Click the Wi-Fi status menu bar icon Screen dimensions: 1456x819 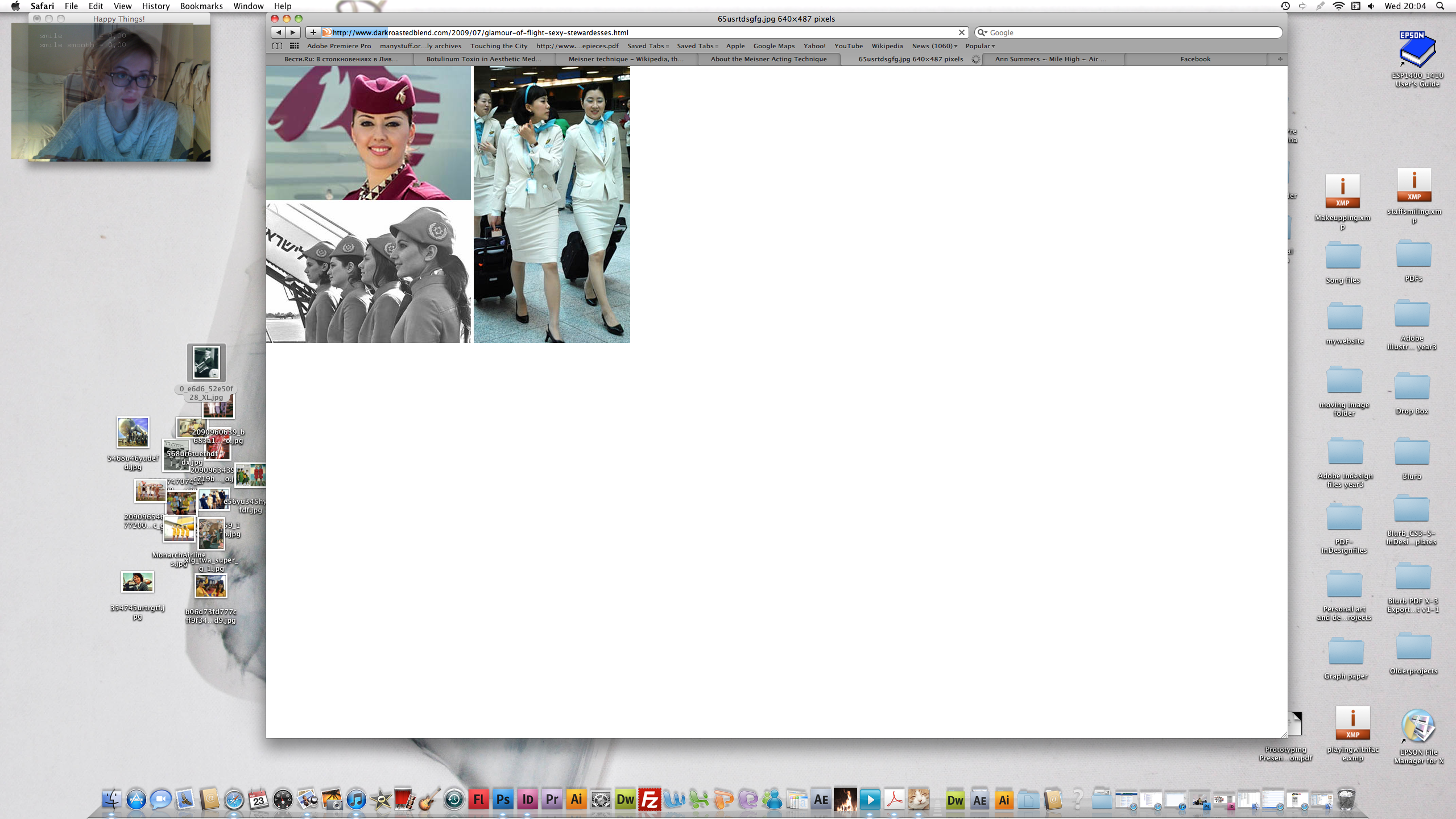[x=1338, y=6]
